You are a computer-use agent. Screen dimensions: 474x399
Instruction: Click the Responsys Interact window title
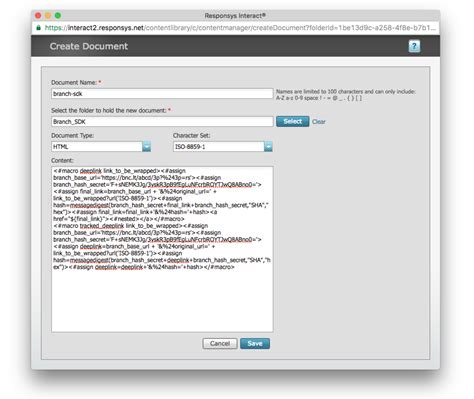(x=235, y=16)
